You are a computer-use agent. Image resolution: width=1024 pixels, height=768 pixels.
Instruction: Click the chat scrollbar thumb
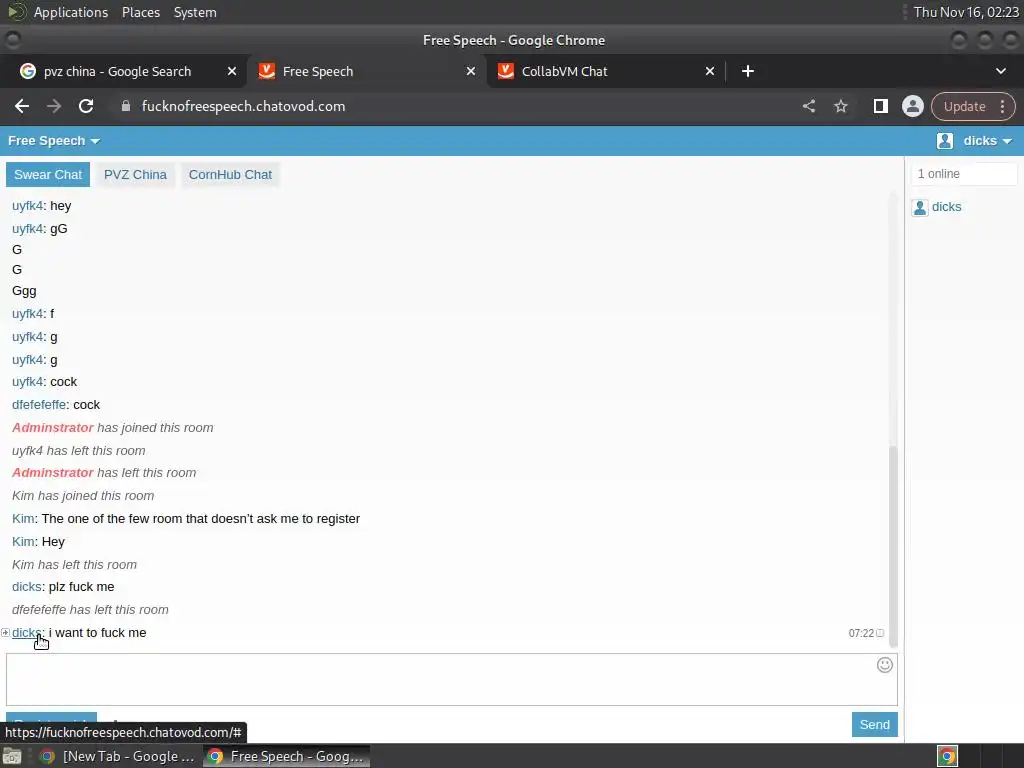pos(893,546)
